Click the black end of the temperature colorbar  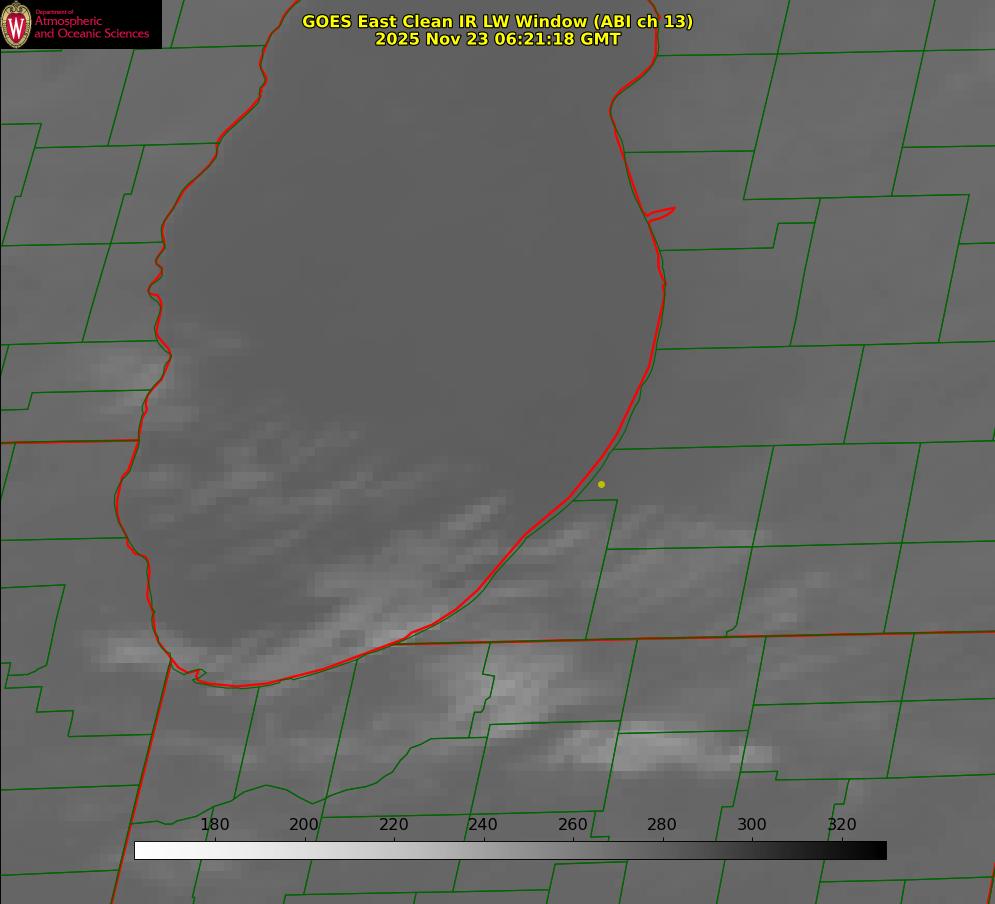pos(879,850)
